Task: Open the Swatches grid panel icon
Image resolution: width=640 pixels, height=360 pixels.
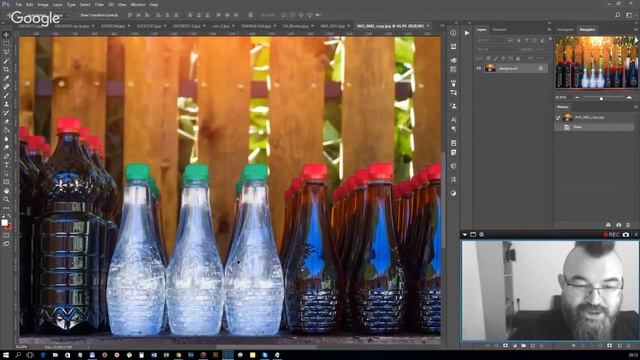Action: click(x=453, y=69)
